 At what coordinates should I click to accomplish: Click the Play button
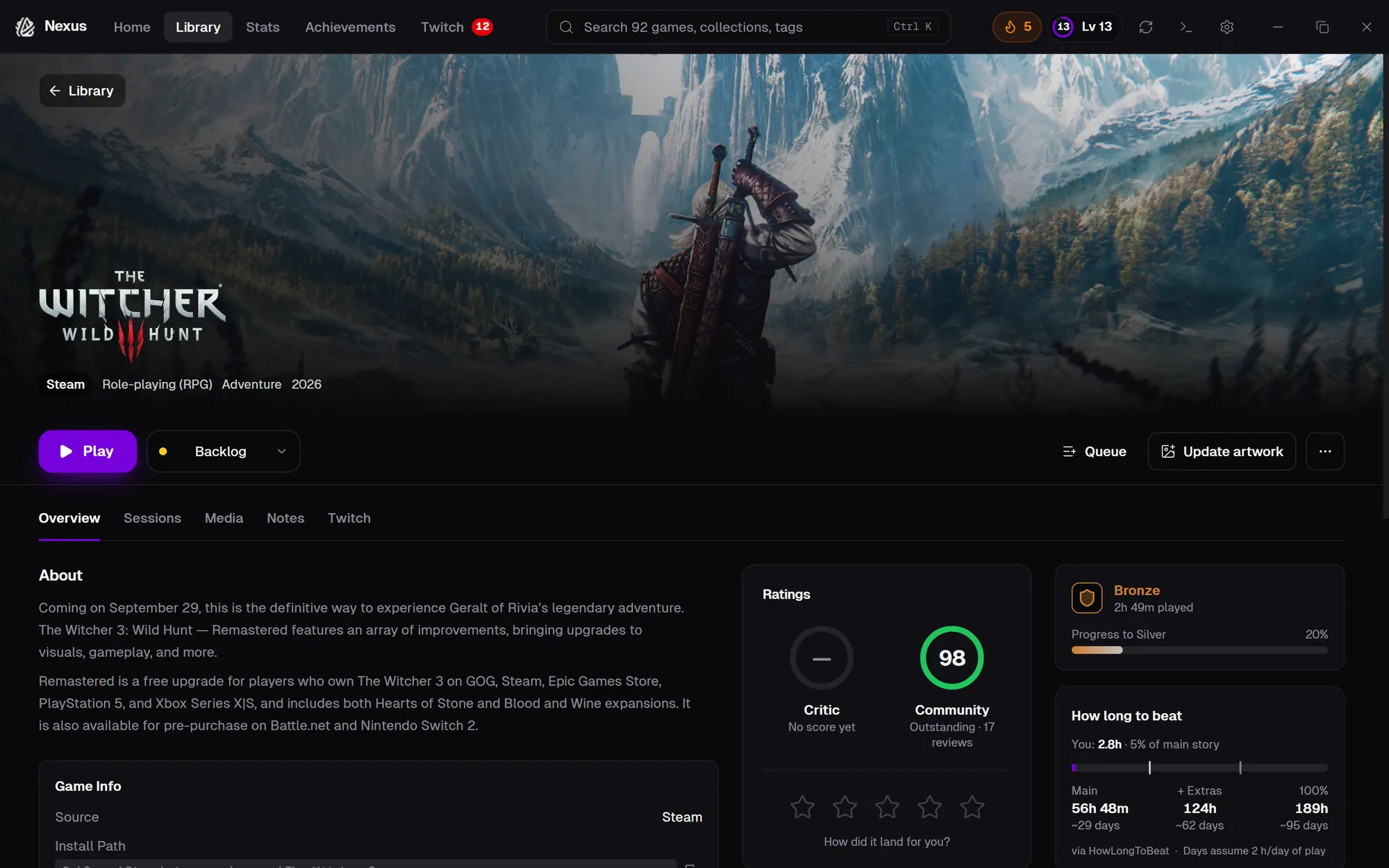click(x=88, y=451)
